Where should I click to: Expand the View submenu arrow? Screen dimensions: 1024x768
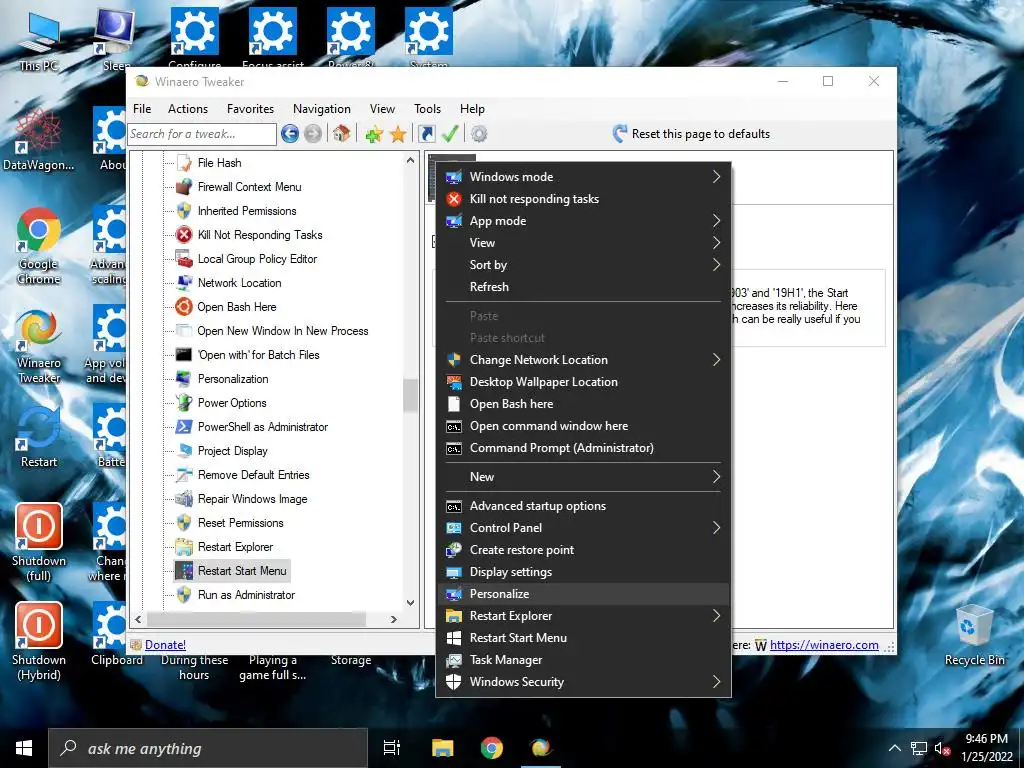point(716,243)
